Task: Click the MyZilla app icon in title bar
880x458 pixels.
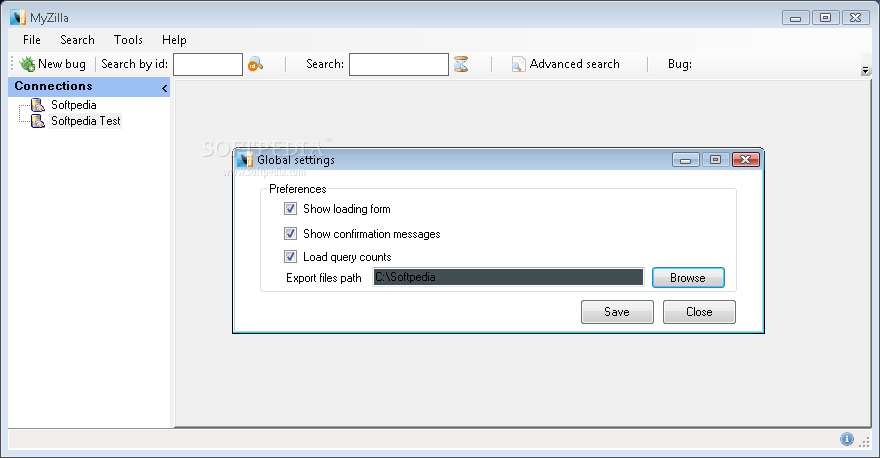Action: click(18, 17)
